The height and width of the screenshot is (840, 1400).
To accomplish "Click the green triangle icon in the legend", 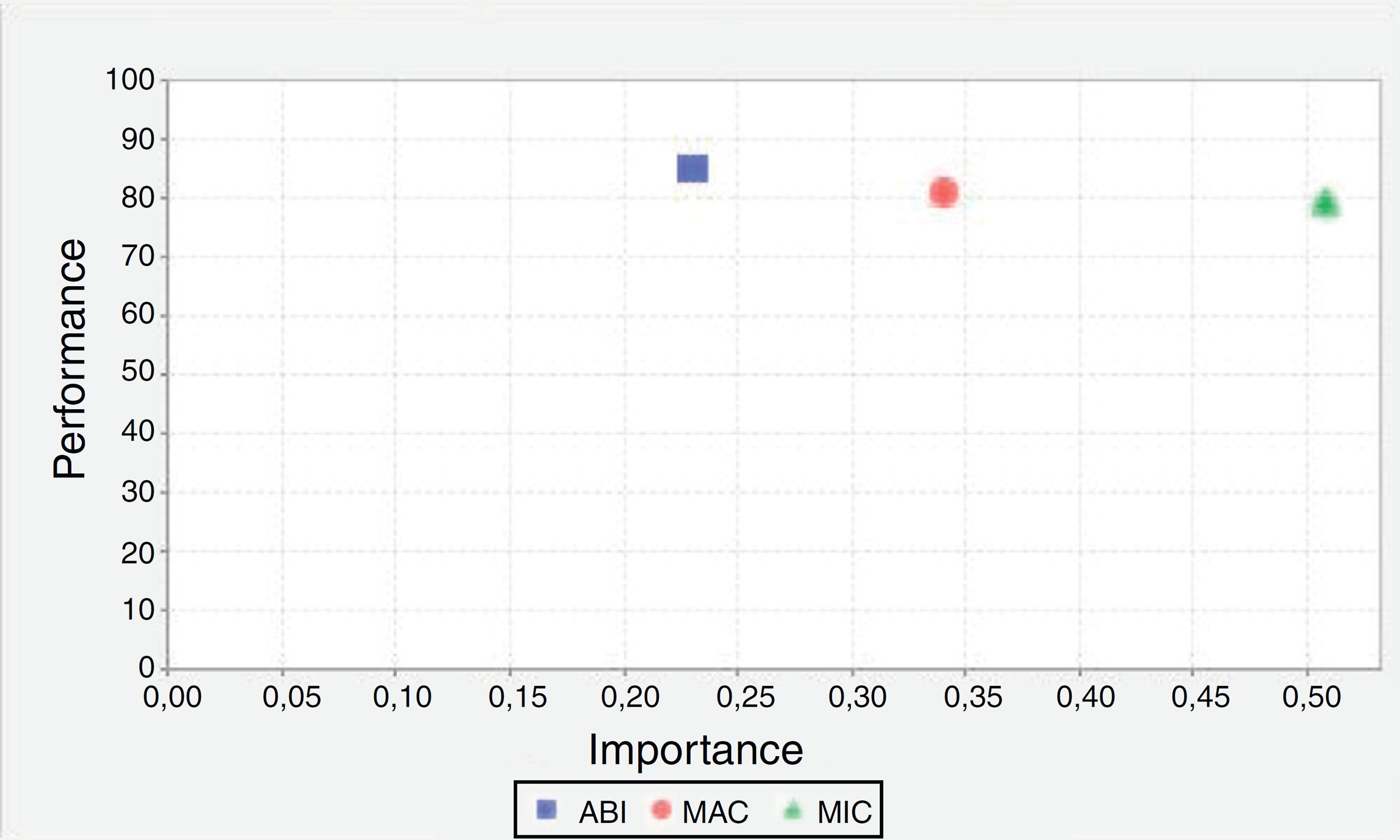I will [793, 810].
